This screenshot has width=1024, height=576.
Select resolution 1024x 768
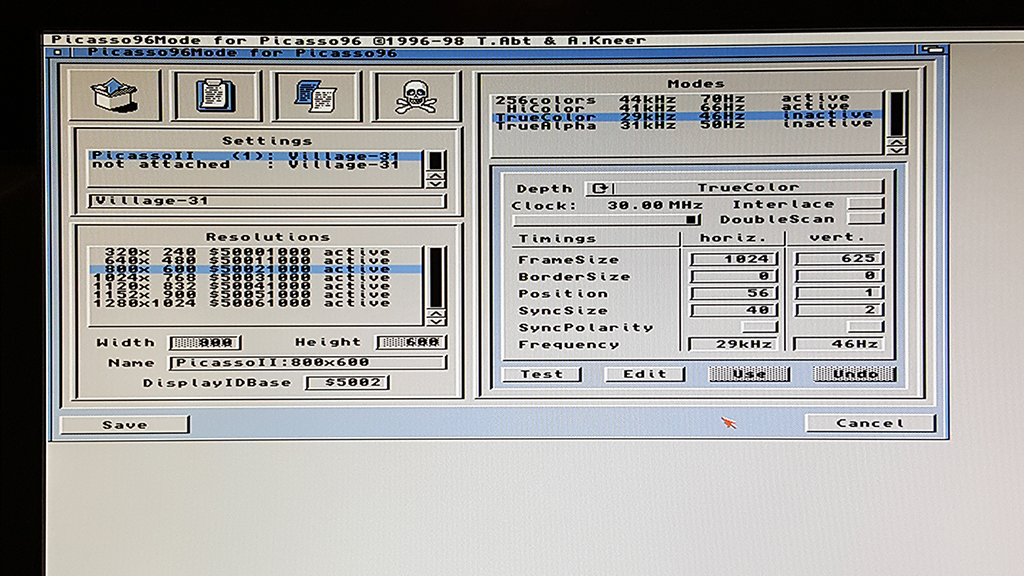pos(255,278)
